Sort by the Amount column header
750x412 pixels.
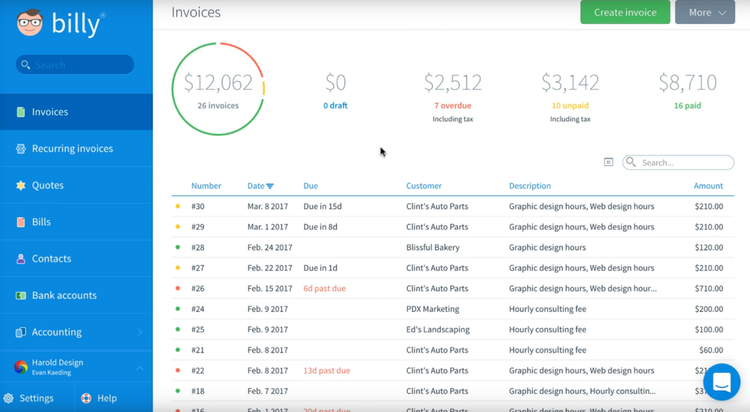[708, 186]
